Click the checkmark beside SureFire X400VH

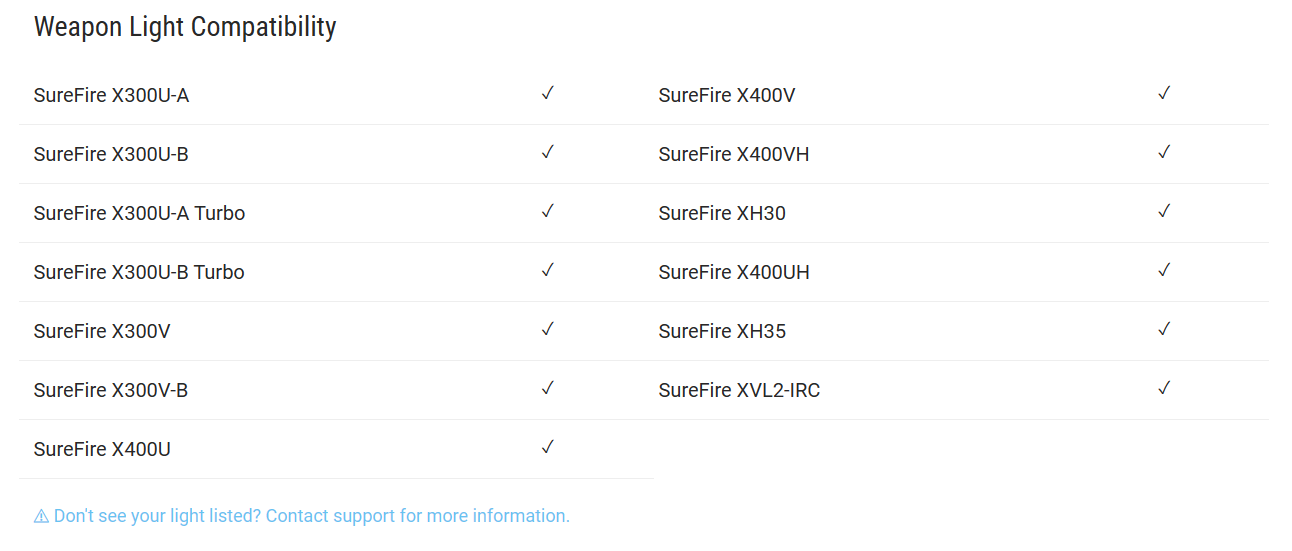coord(1164,153)
